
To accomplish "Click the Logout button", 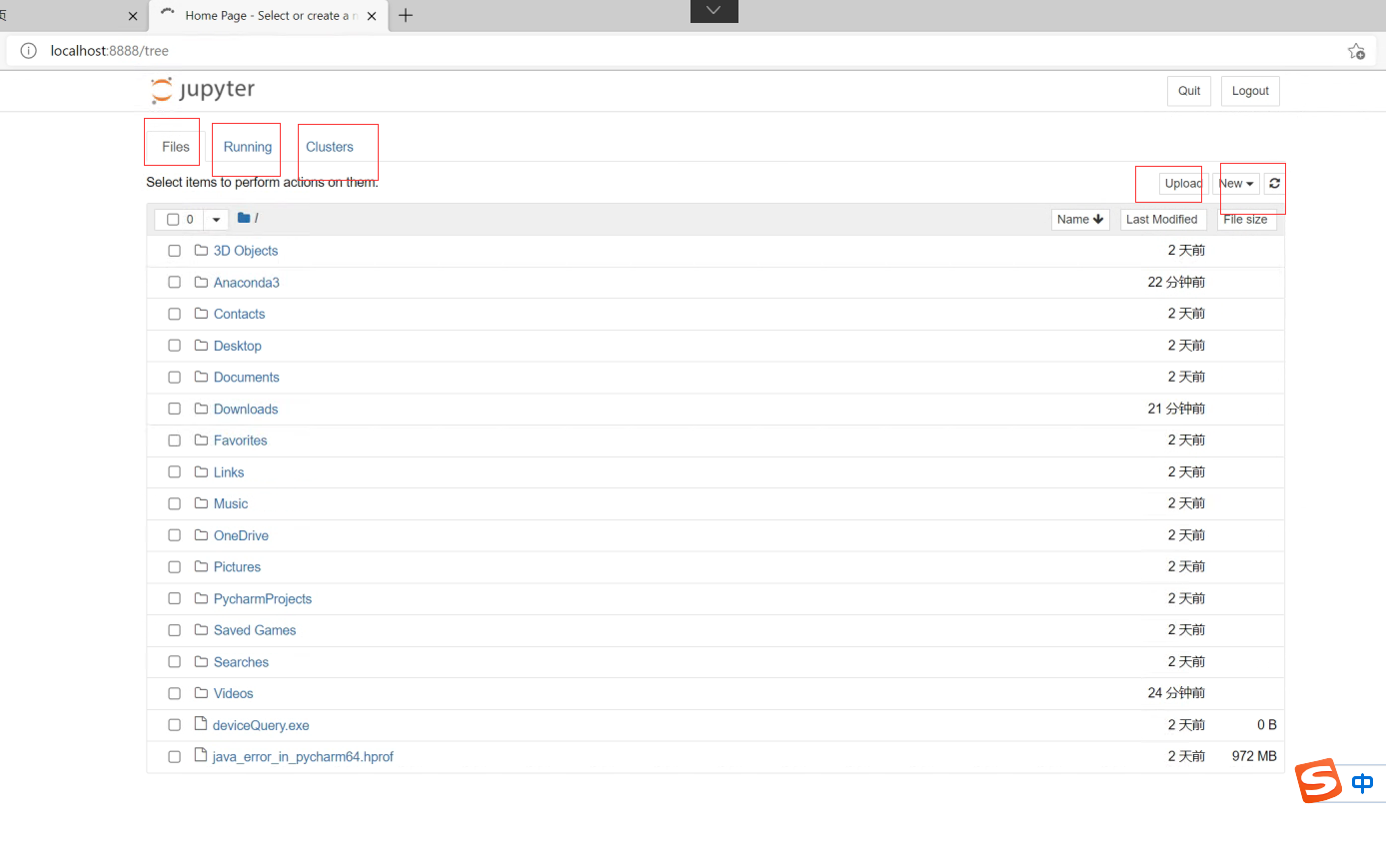I will (x=1250, y=91).
